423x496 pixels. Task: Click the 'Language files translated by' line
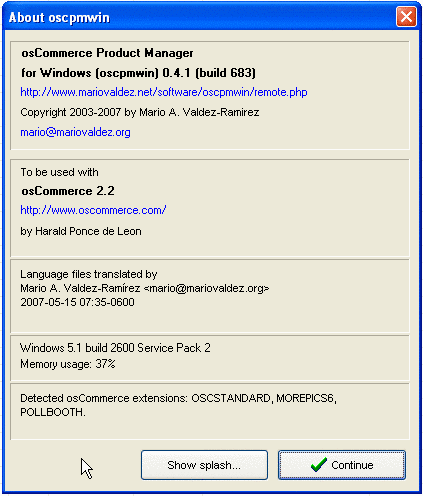89,274
